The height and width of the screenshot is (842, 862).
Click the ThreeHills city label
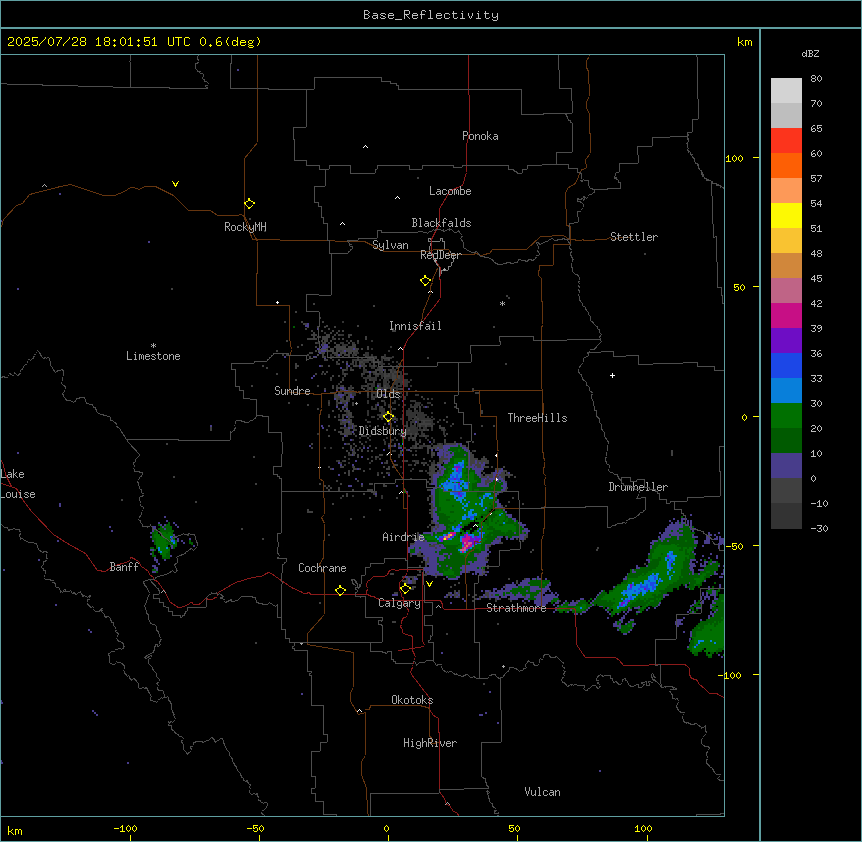pyautogui.click(x=537, y=418)
